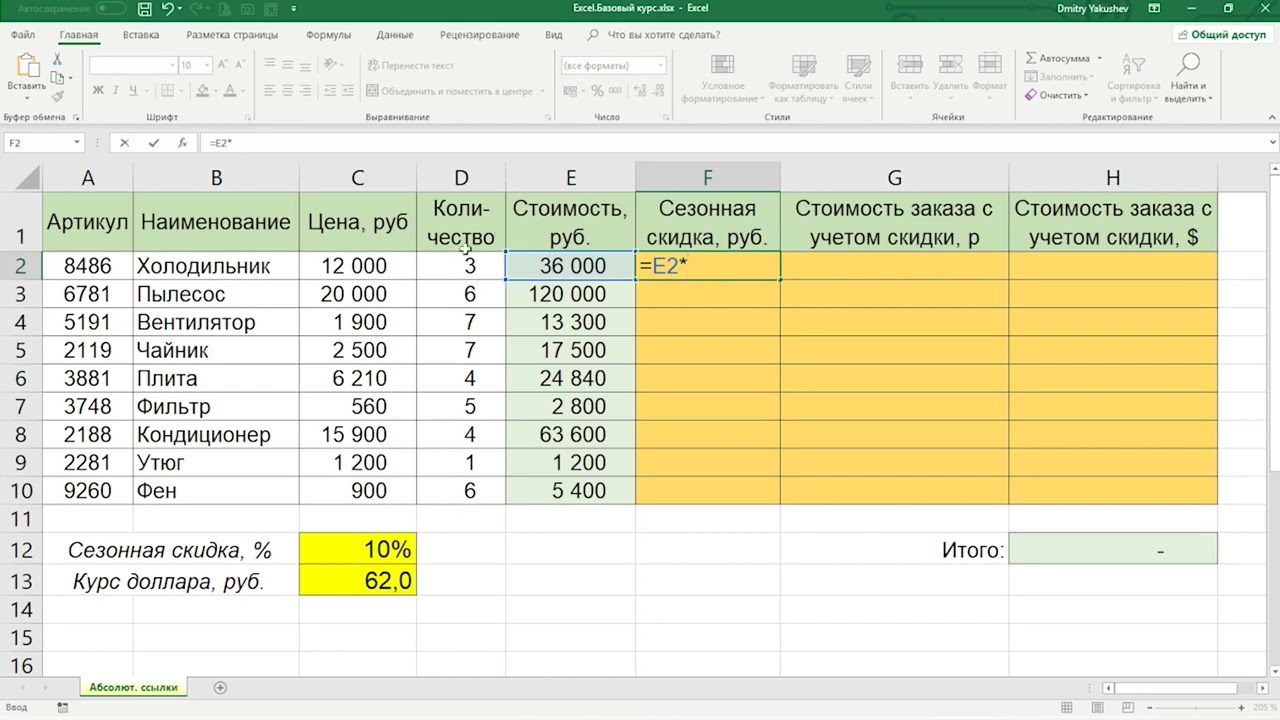1280x720 pixels.
Task: Open the Name Box dropdown
Action: click(x=77, y=143)
